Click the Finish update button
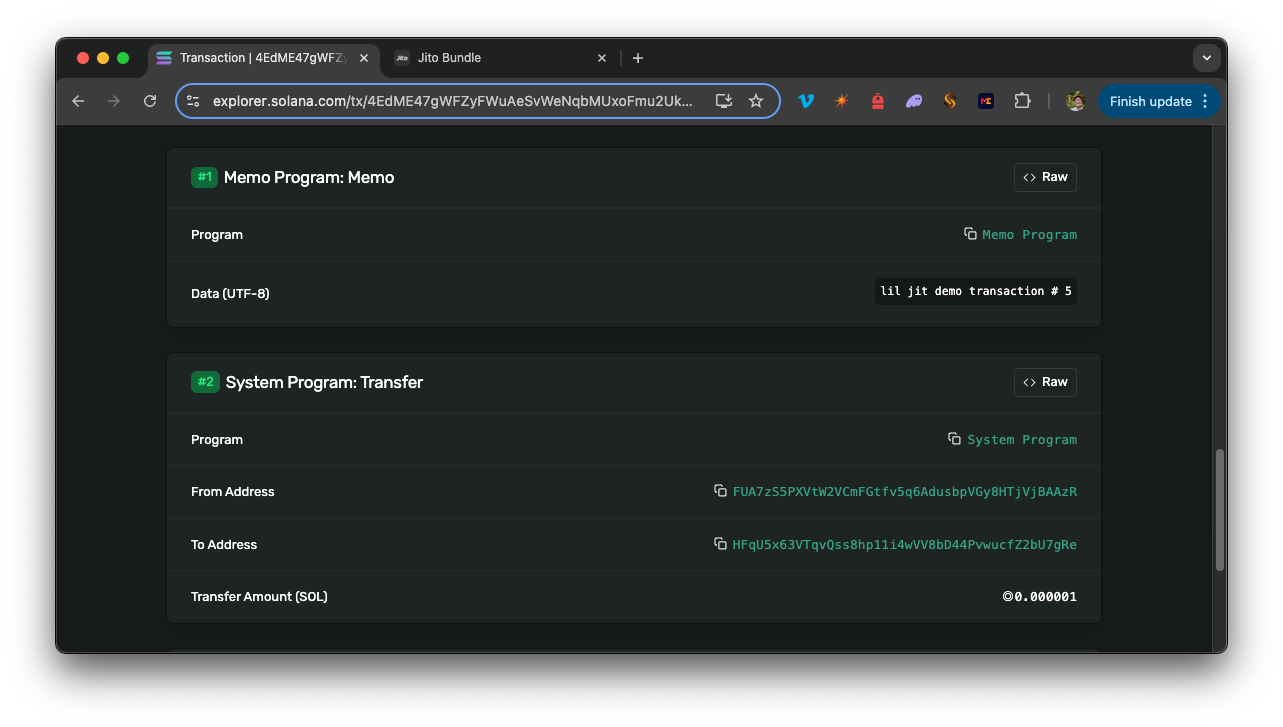This screenshot has height=727, width=1283. (x=1150, y=101)
